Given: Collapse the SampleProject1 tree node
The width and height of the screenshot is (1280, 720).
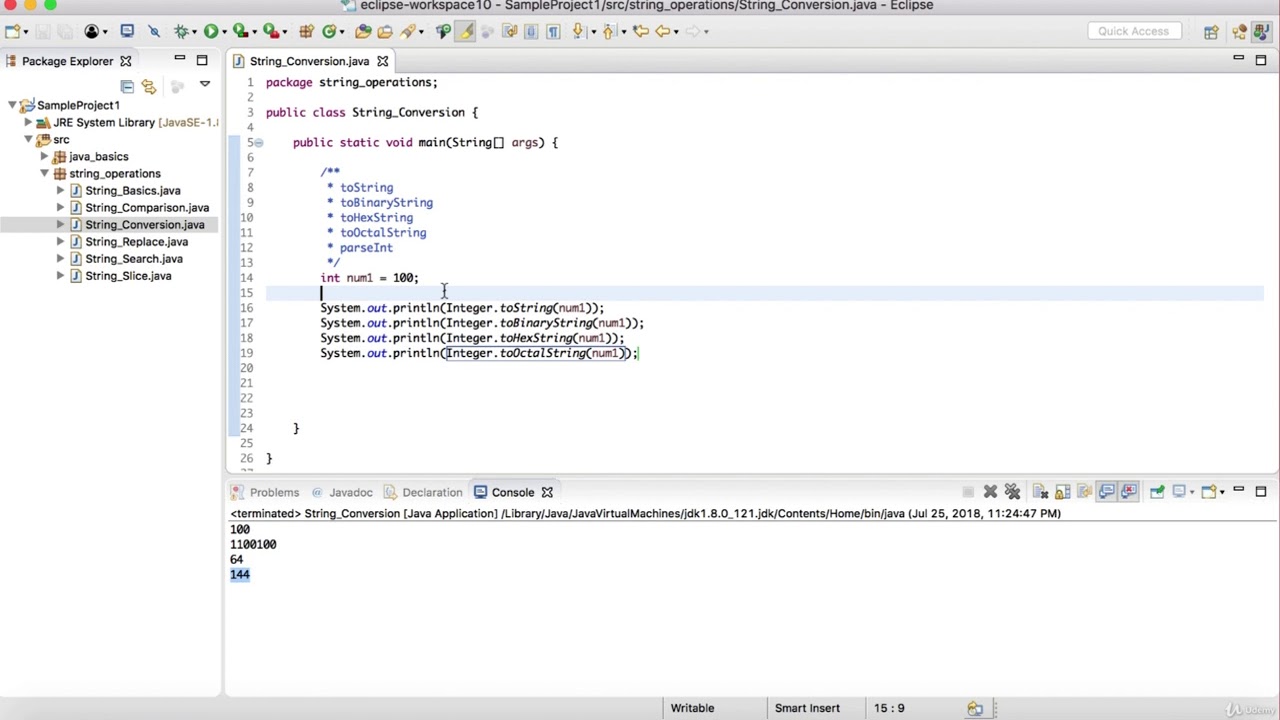Looking at the screenshot, I should click(x=12, y=105).
